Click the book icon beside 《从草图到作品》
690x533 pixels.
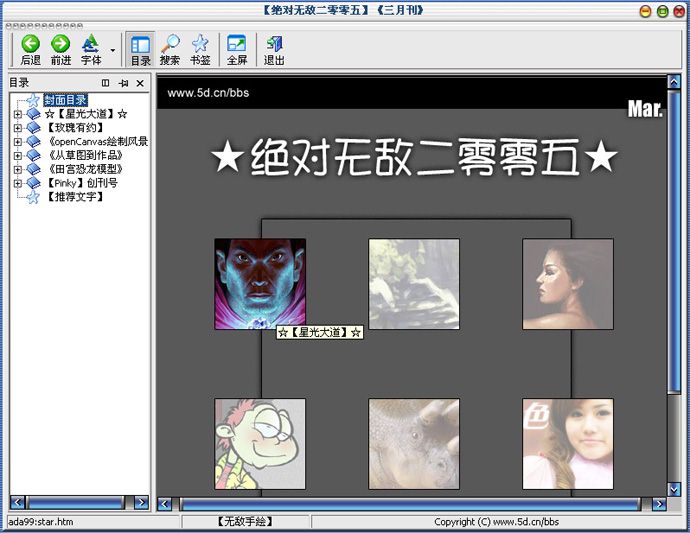pos(33,155)
